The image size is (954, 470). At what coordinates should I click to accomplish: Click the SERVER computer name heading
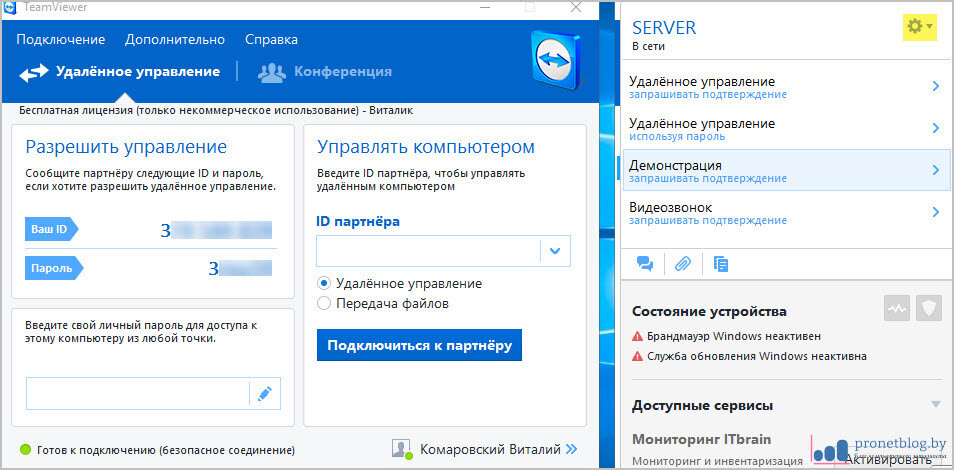[x=664, y=27]
